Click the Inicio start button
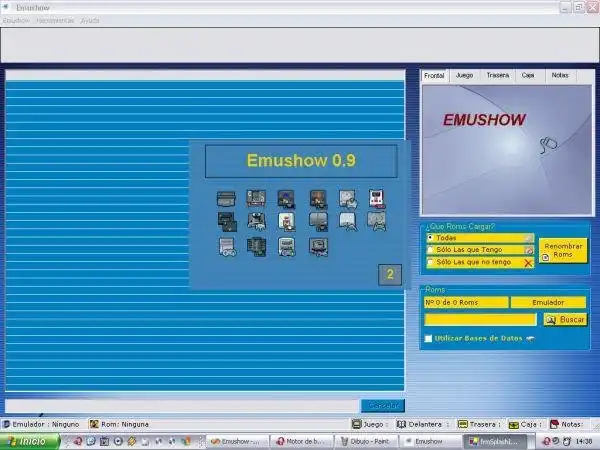The height and width of the screenshot is (450, 600). (30, 442)
